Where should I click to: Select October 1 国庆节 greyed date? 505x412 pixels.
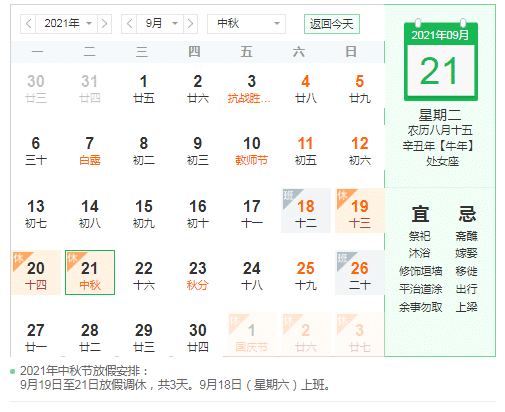point(252,334)
